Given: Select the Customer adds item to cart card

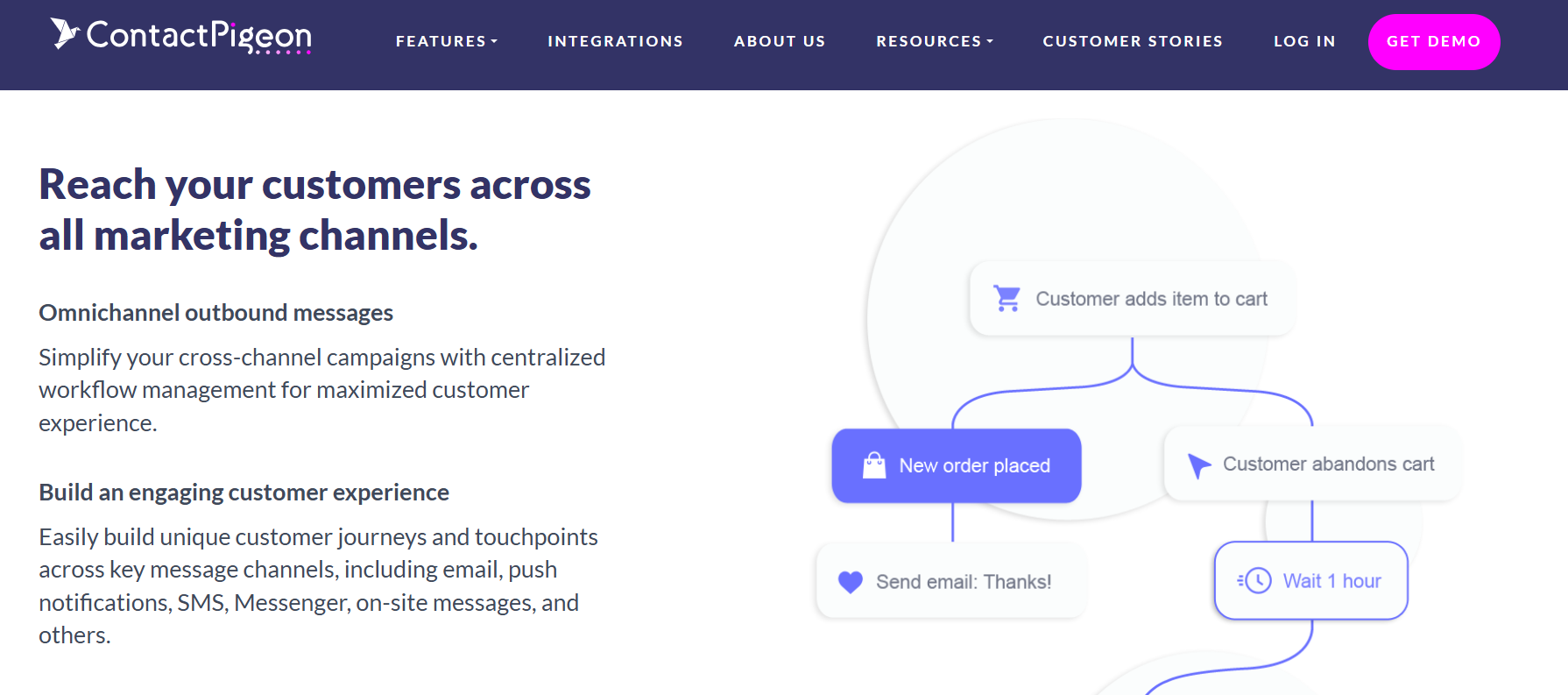Looking at the screenshot, I should click(1132, 299).
